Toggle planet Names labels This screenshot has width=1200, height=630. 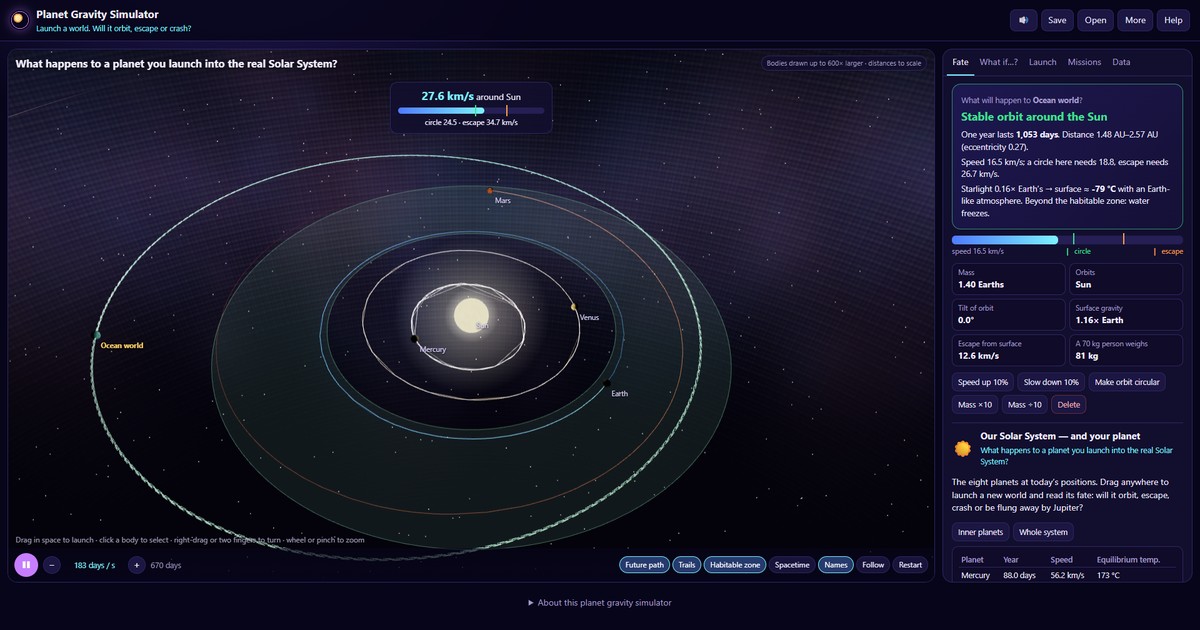click(836, 565)
